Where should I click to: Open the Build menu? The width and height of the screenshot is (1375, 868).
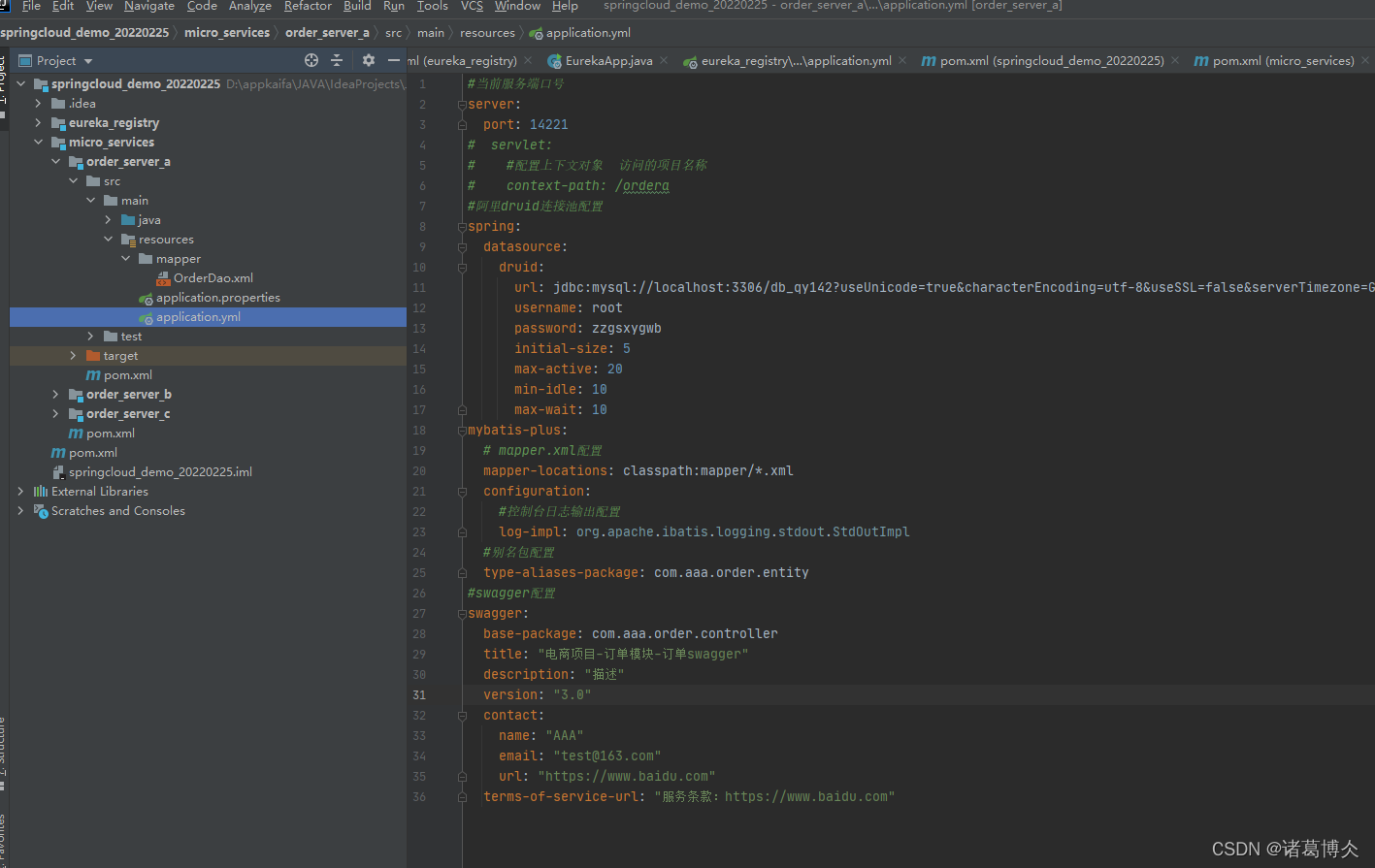357,6
